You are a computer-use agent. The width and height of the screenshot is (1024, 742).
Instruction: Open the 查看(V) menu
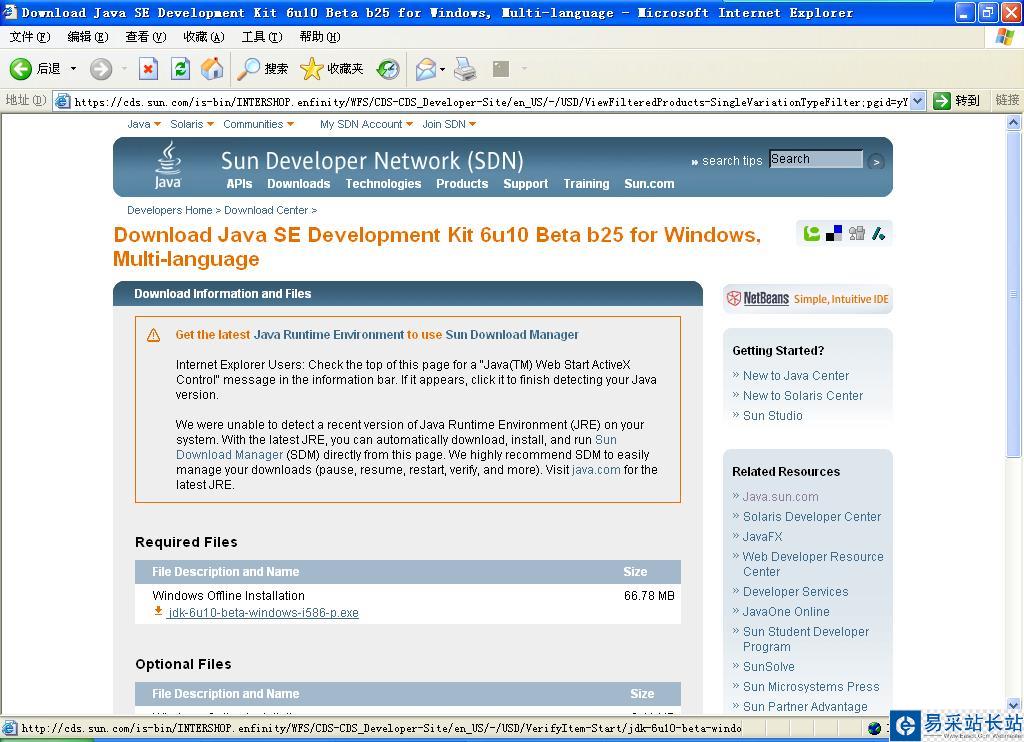[x=146, y=37]
